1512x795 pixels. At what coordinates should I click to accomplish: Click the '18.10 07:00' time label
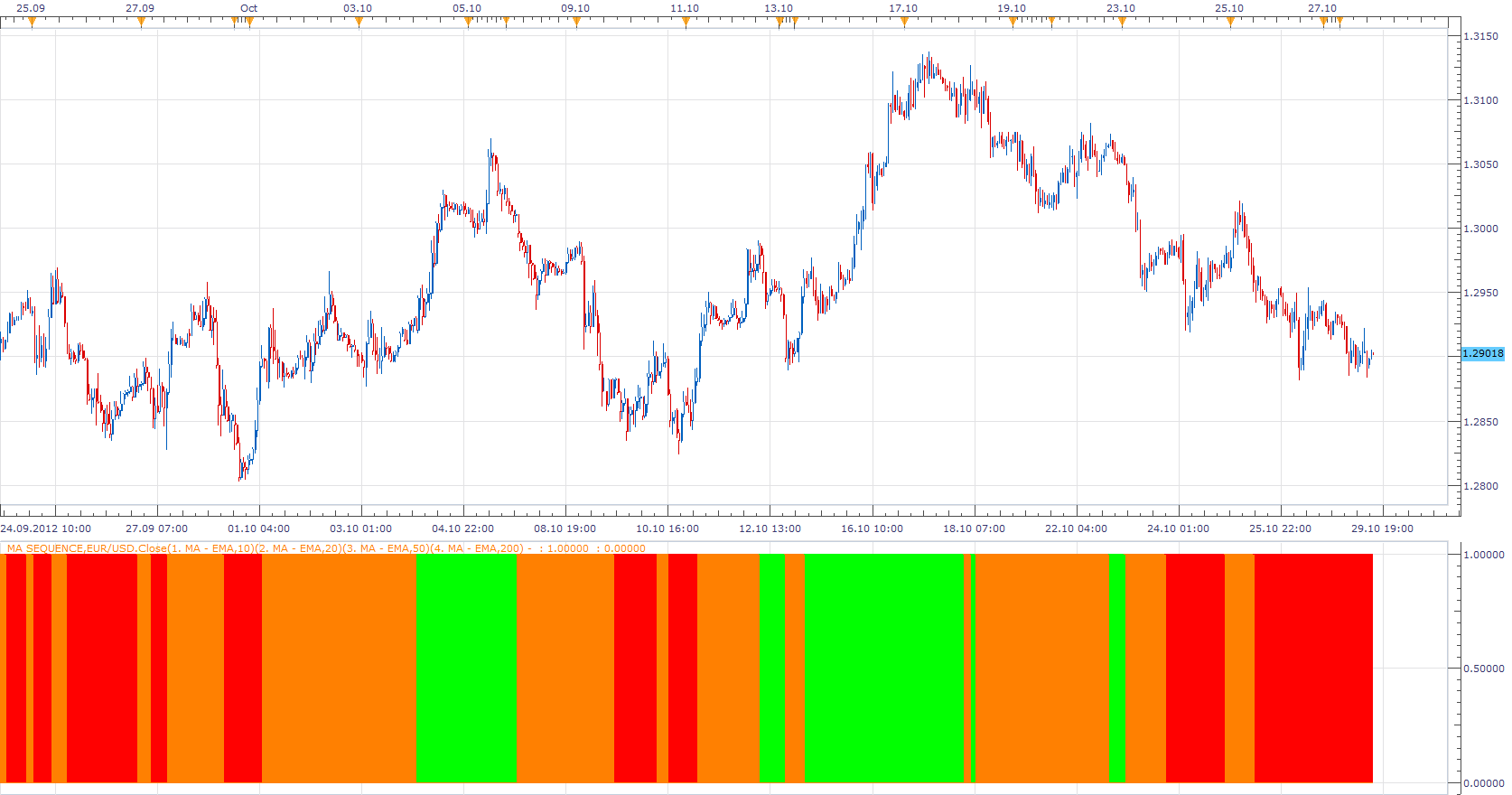(975, 528)
